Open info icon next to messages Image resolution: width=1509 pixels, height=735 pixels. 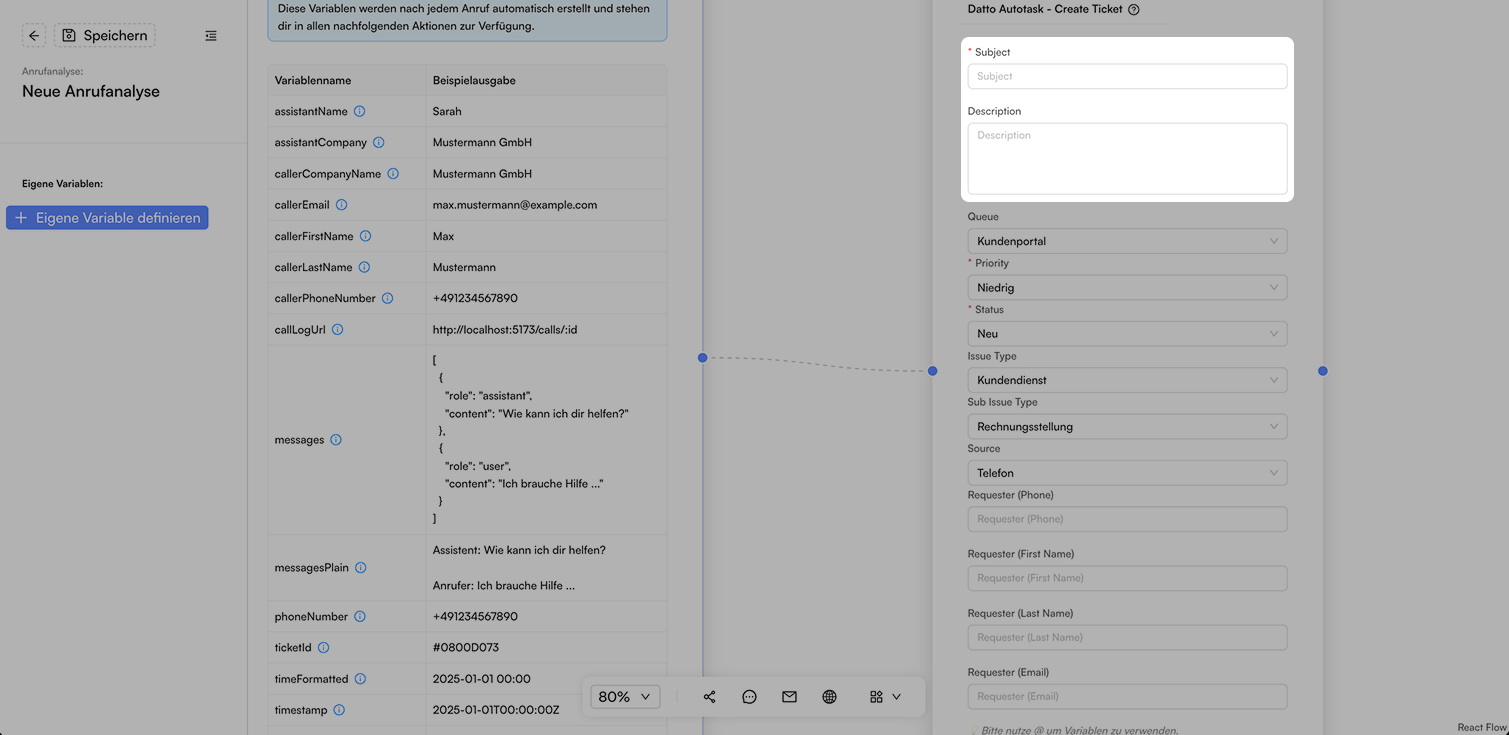click(x=336, y=439)
